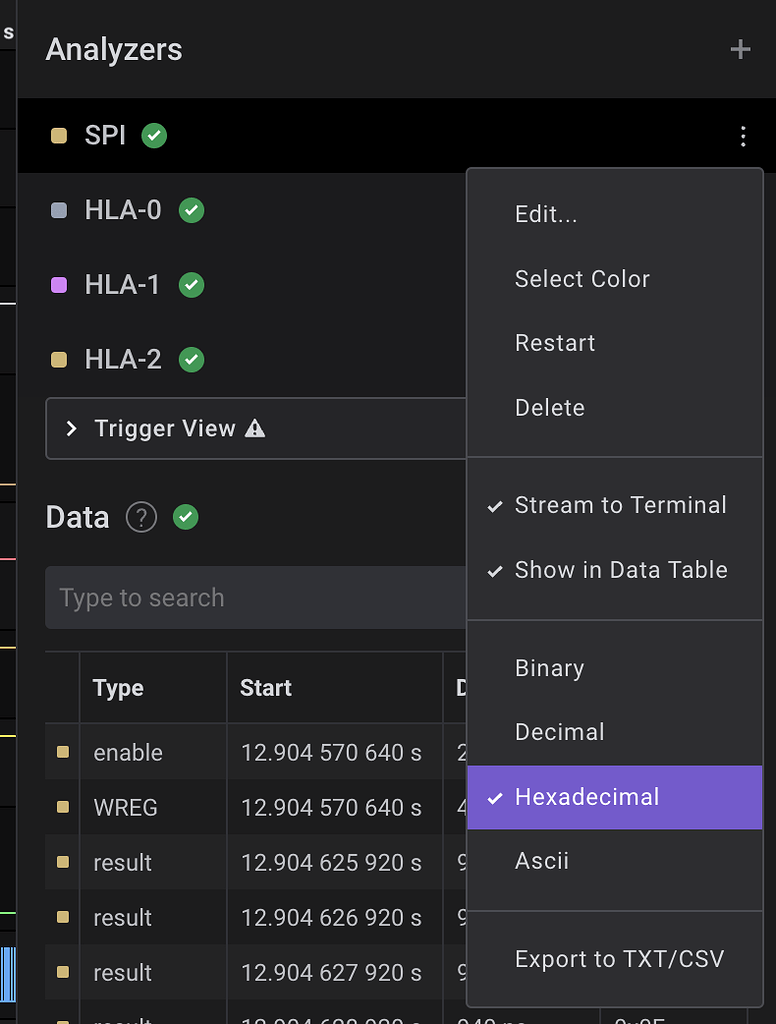Screen dimensions: 776x1024
Task: Add a new analyzer with the plus icon
Action: point(740,48)
